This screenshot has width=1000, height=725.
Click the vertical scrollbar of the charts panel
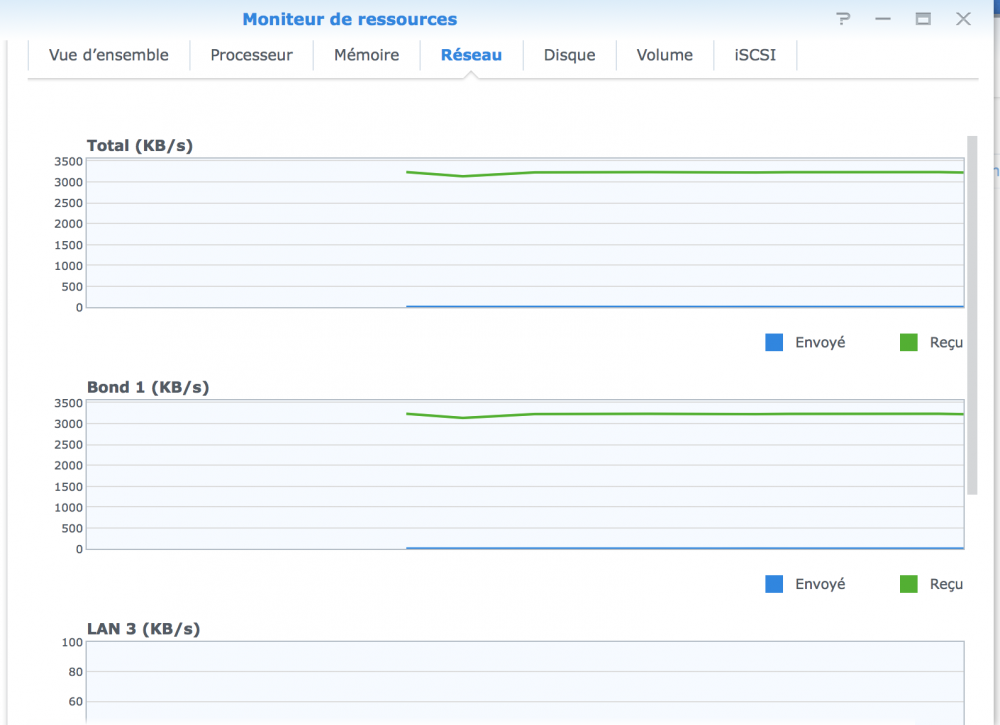pos(972,315)
